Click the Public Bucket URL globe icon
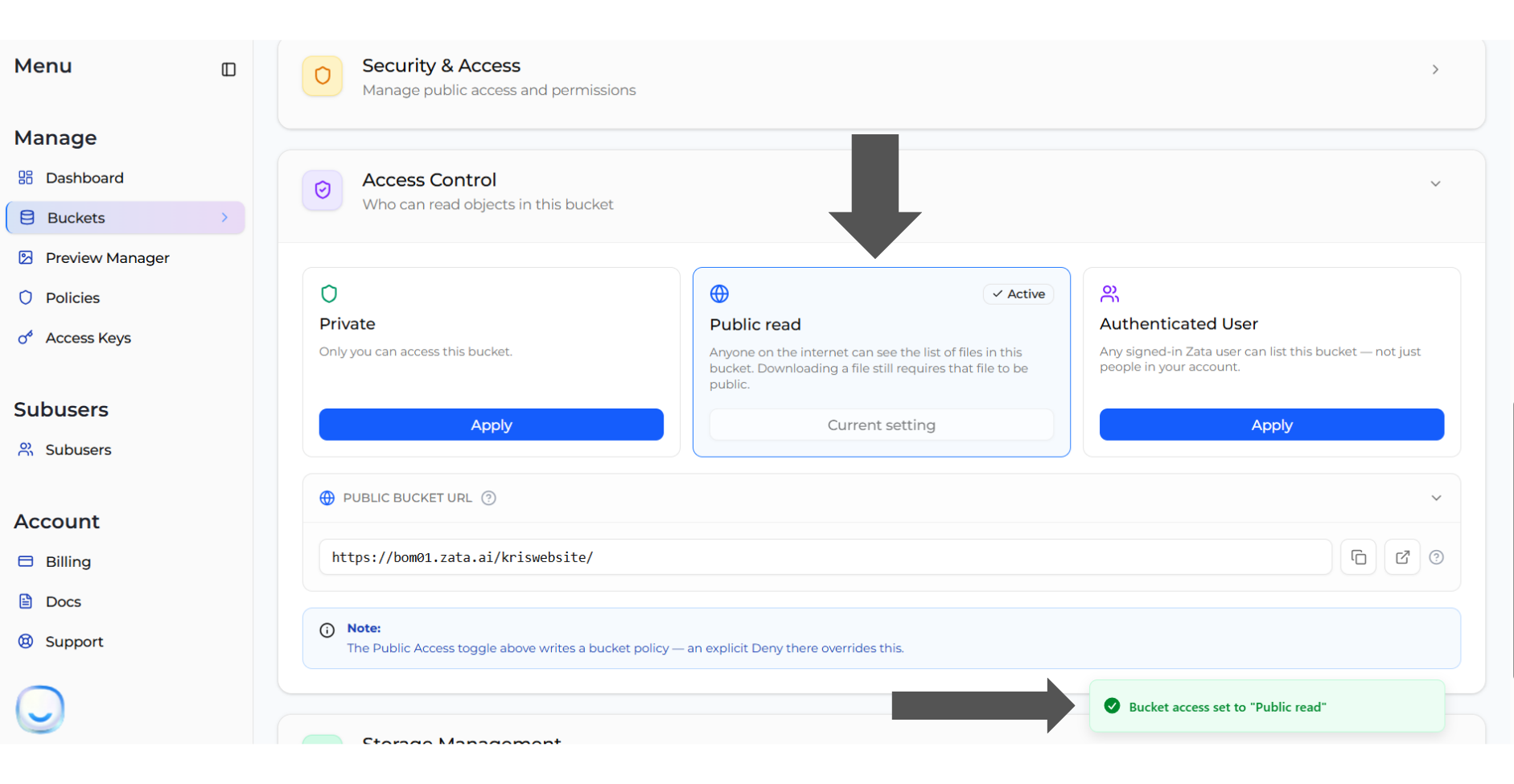 pyautogui.click(x=327, y=498)
